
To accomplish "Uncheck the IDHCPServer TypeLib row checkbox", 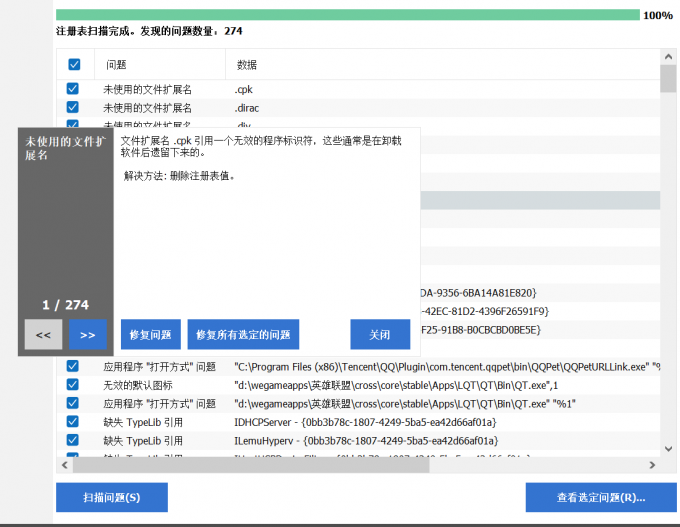I will pos(72,422).
